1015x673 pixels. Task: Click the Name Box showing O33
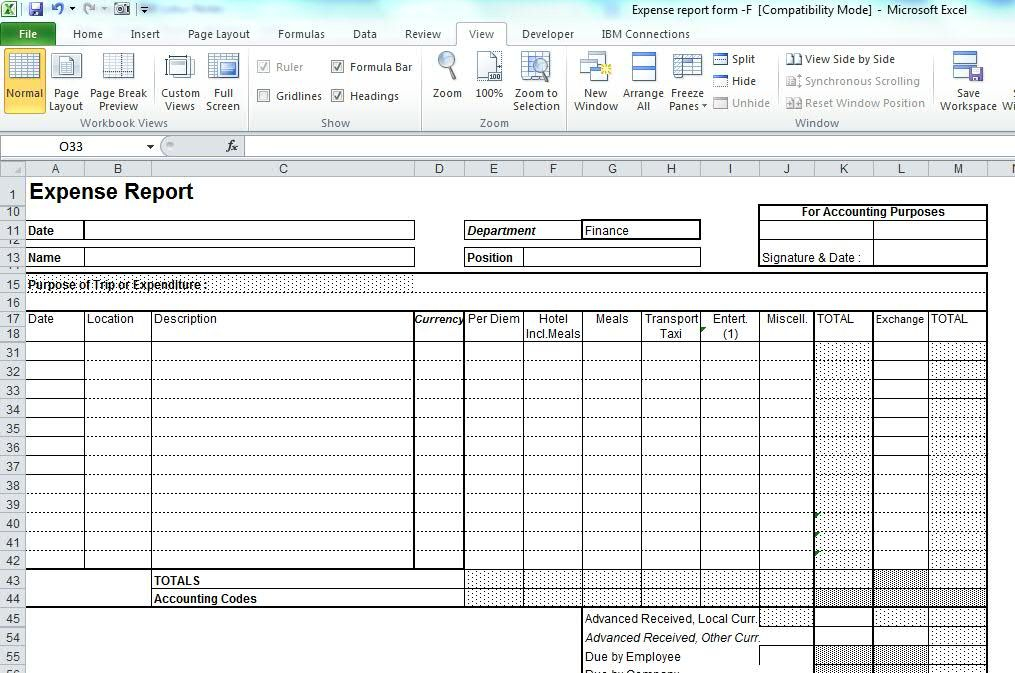click(x=71, y=147)
